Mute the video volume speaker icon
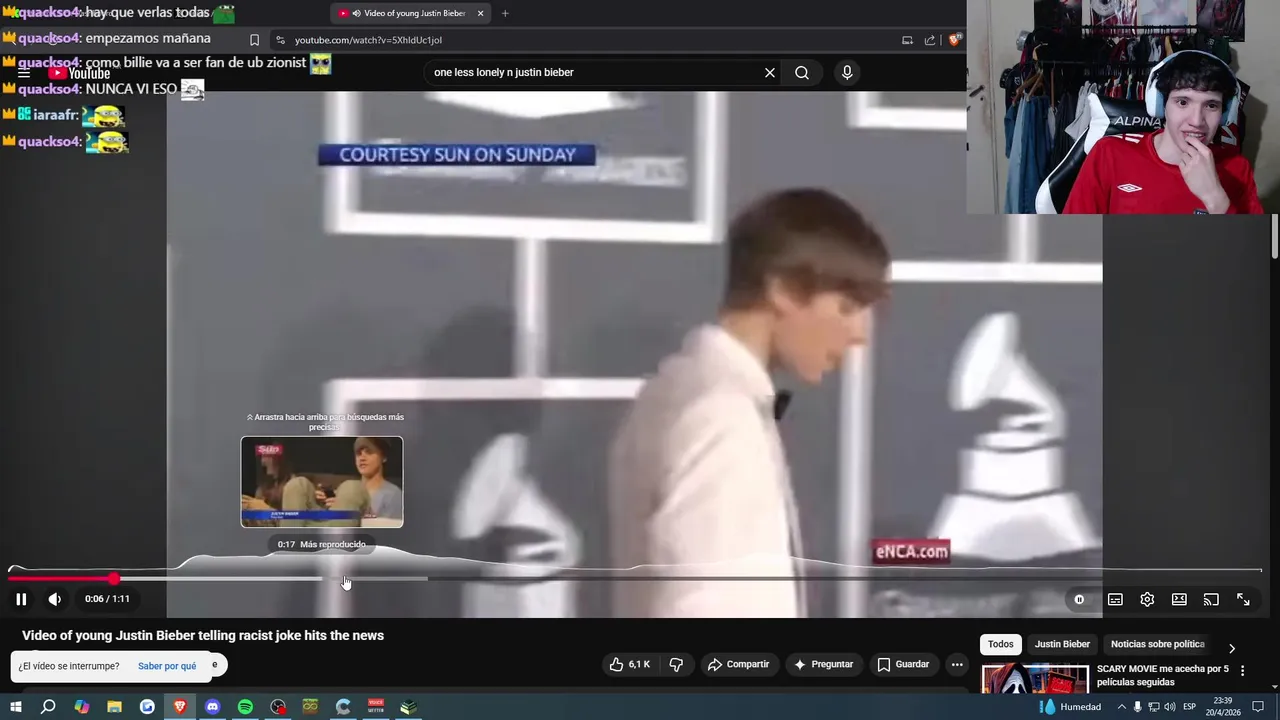 pyautogui.click(x=55, y=599)
